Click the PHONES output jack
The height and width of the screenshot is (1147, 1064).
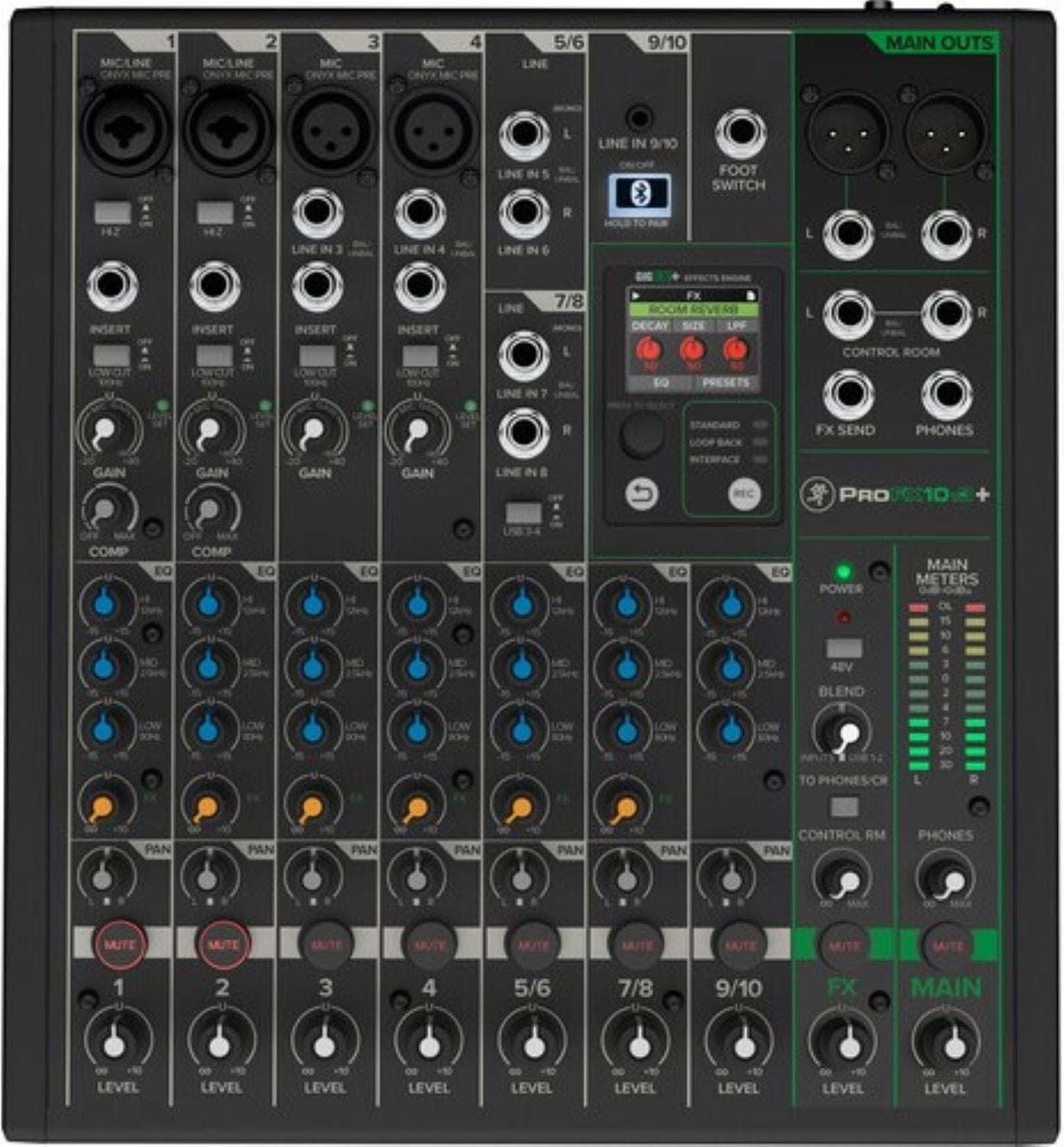(946, 395)
